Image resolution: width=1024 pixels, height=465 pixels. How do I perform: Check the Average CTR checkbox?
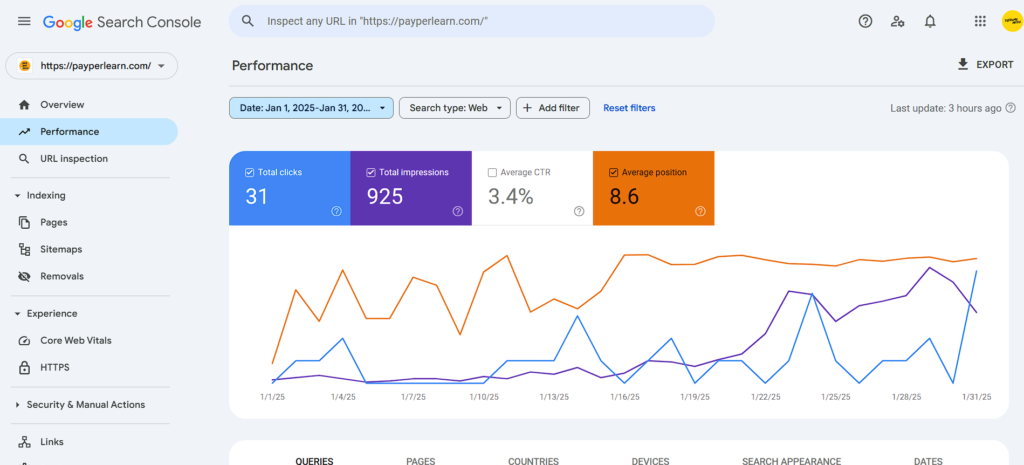(492, 172)
